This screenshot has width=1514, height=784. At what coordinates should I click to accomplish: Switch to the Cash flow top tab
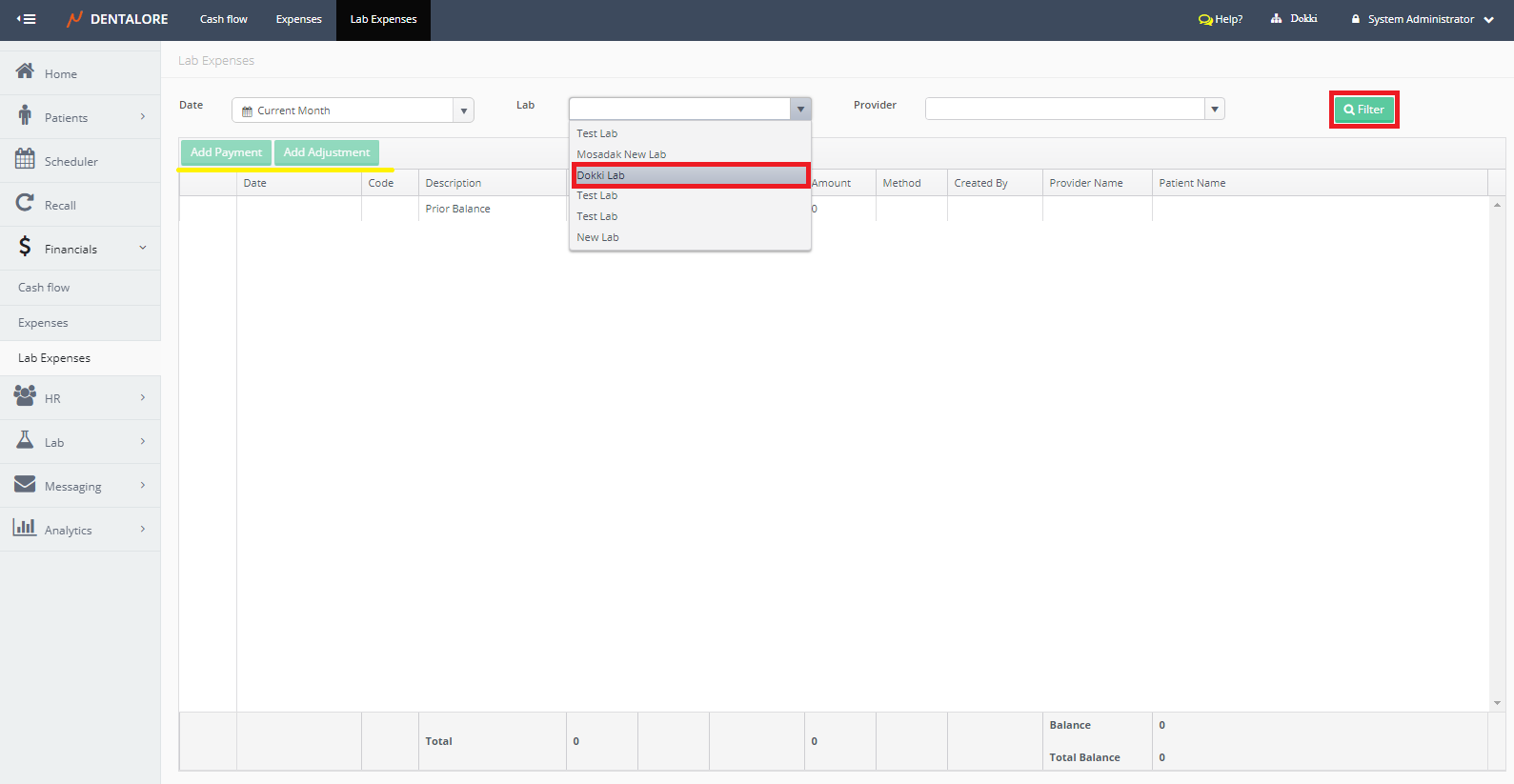223,19
